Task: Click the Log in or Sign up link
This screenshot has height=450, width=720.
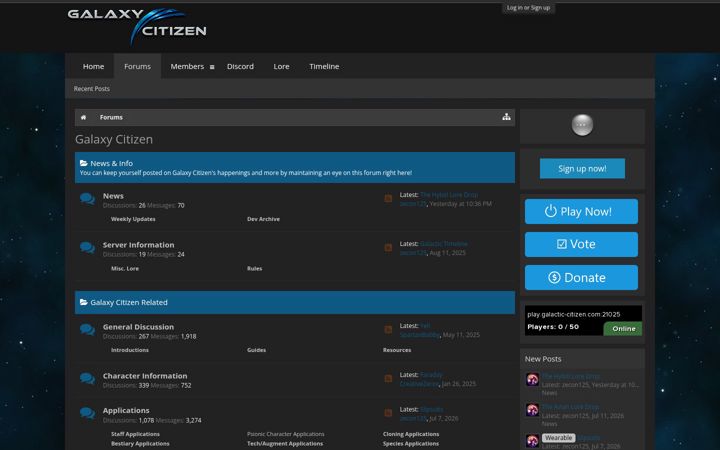Action: coord(528,7)
